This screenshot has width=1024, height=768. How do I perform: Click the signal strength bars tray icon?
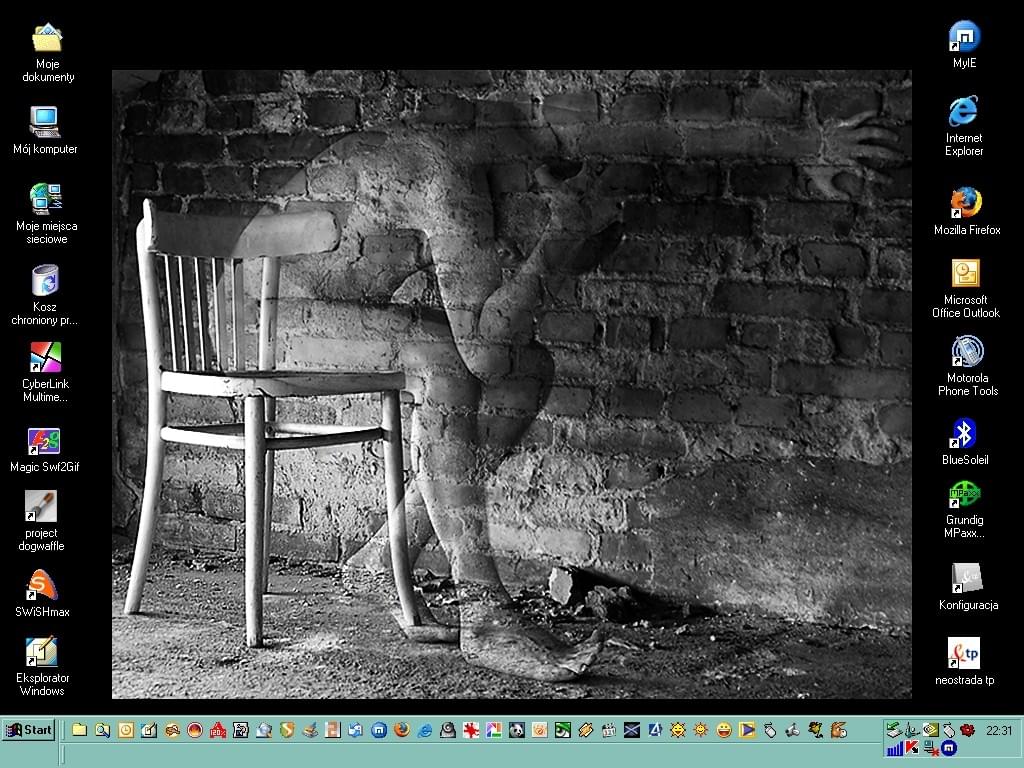[895, 748]
